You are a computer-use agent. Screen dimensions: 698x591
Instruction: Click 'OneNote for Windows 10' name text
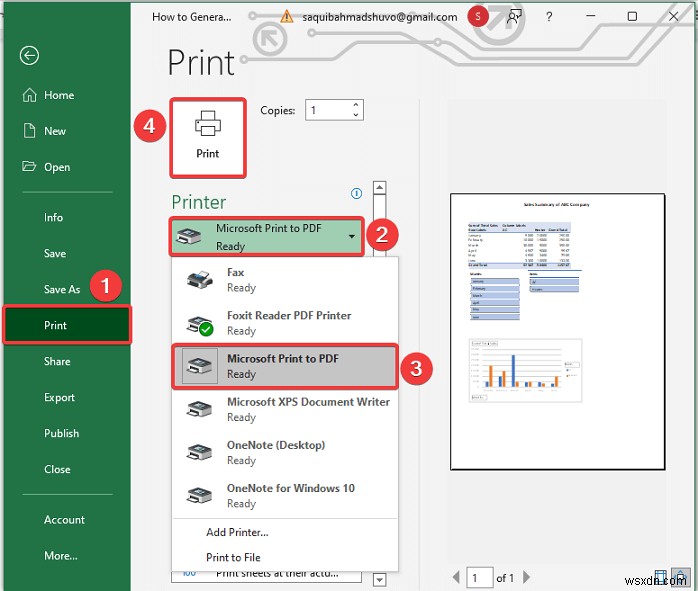(291, 488)
